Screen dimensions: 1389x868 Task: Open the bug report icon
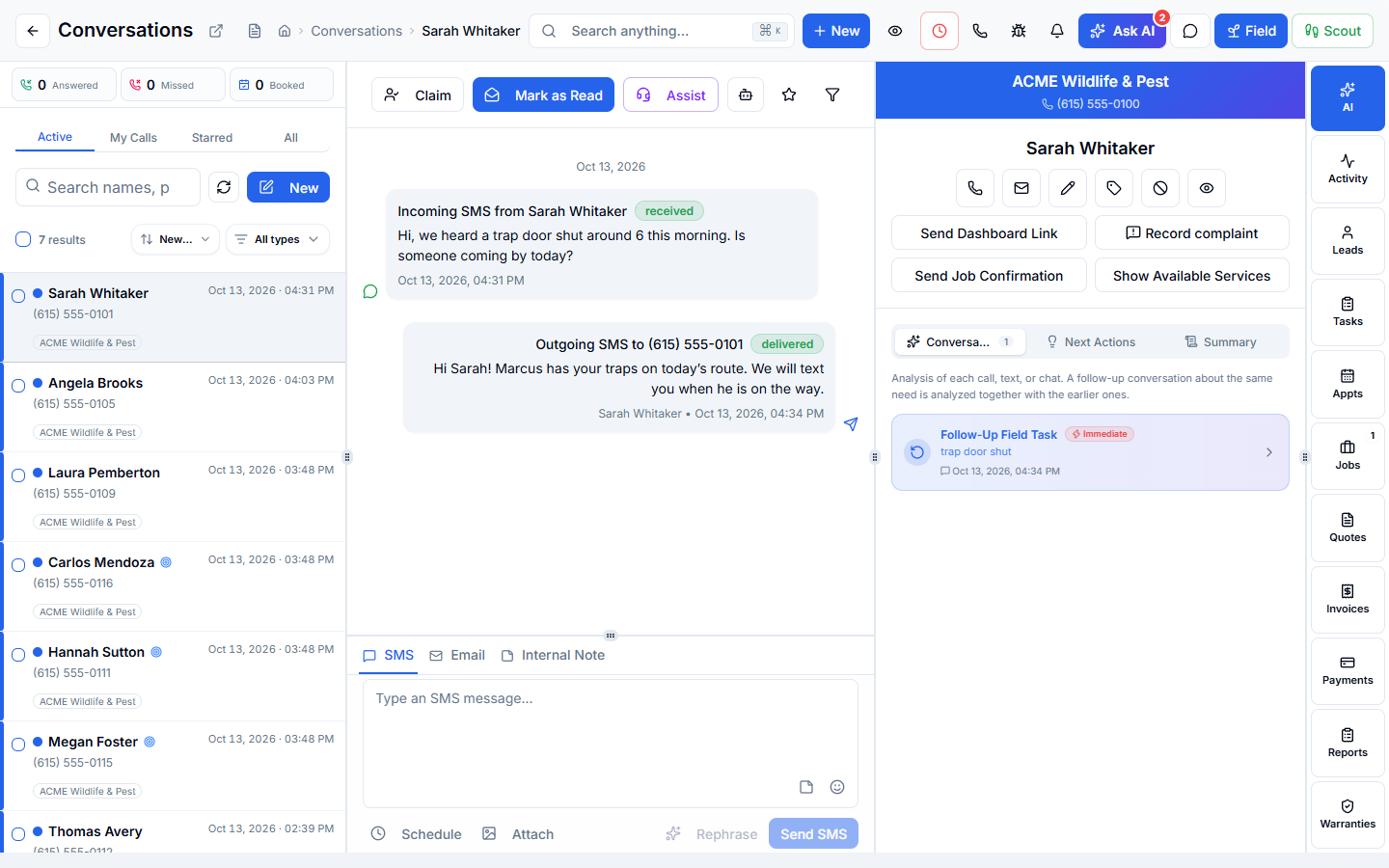click(x=1019, y=31)
